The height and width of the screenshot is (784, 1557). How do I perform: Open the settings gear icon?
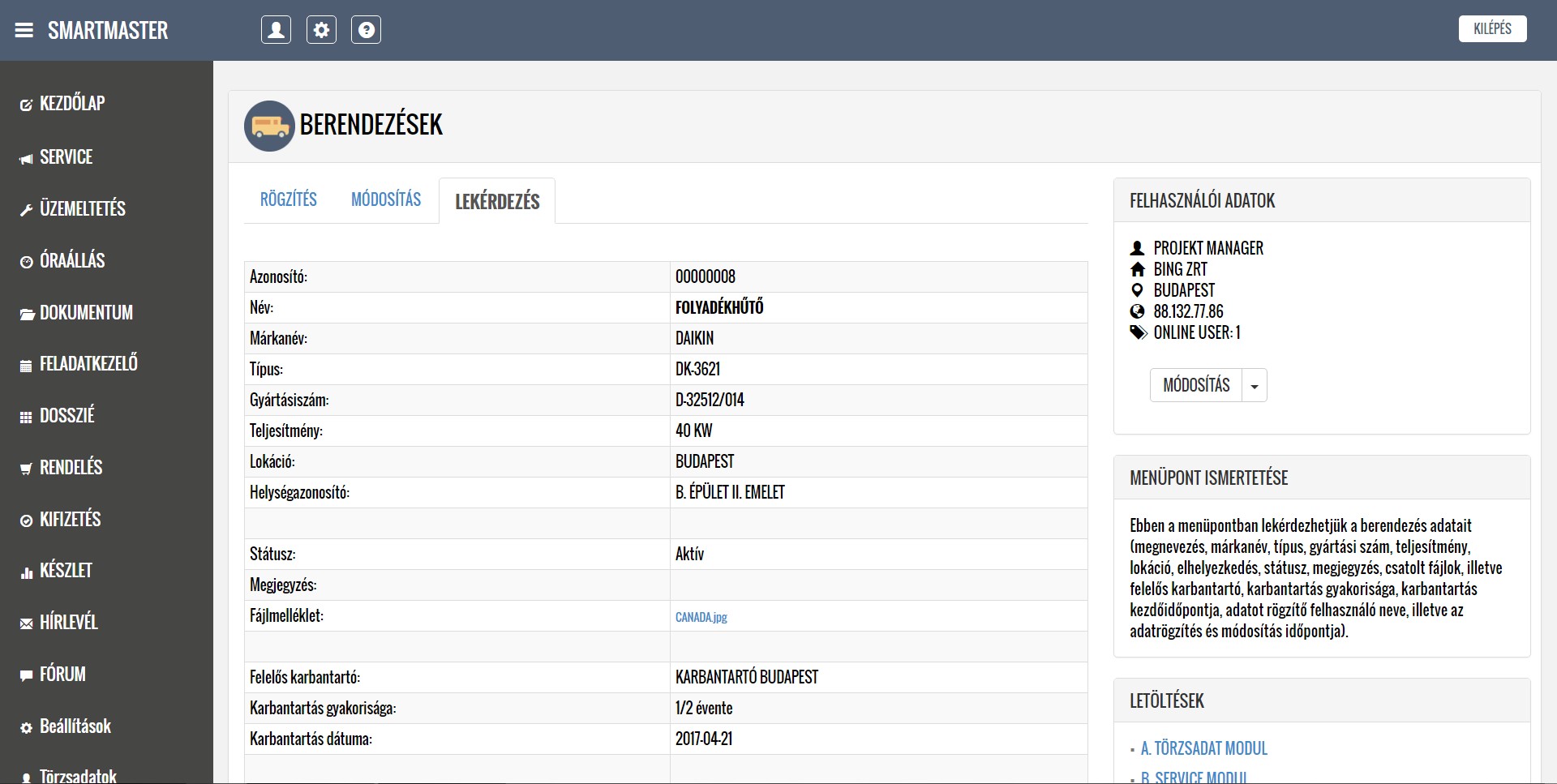point(321,30)
